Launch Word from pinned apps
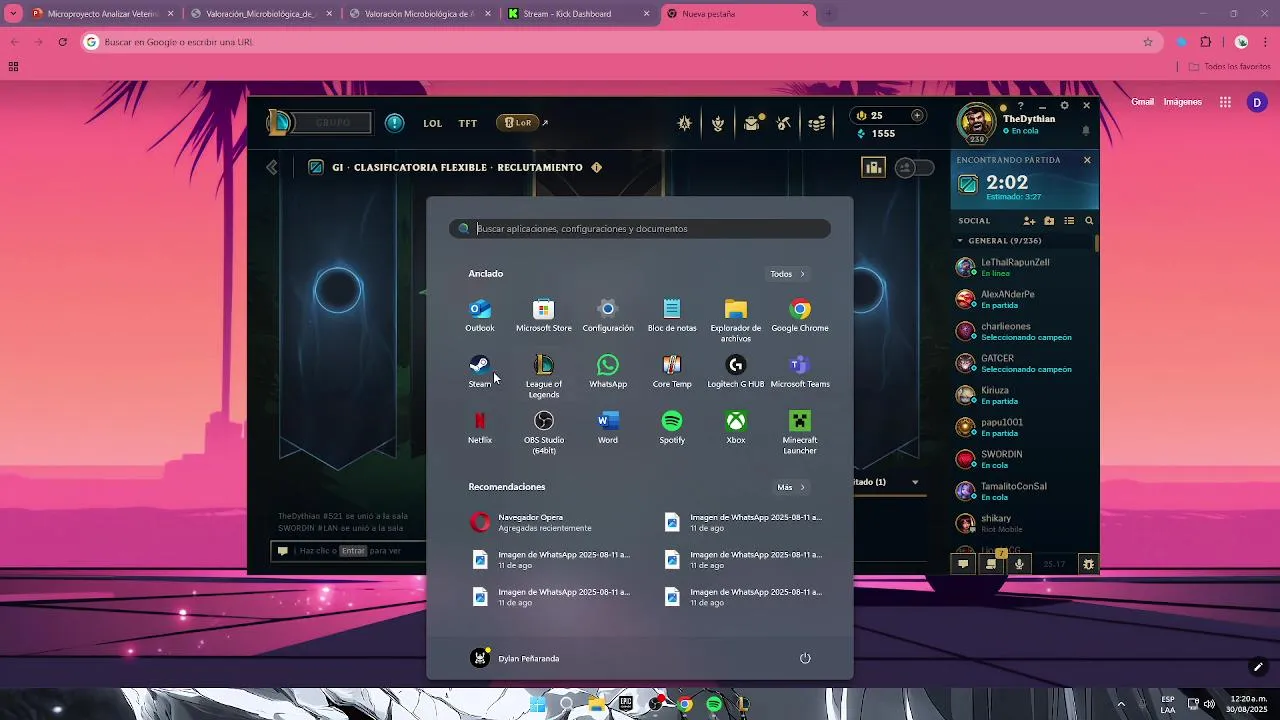Screen dimensions: 1280x720 point(608,428)
